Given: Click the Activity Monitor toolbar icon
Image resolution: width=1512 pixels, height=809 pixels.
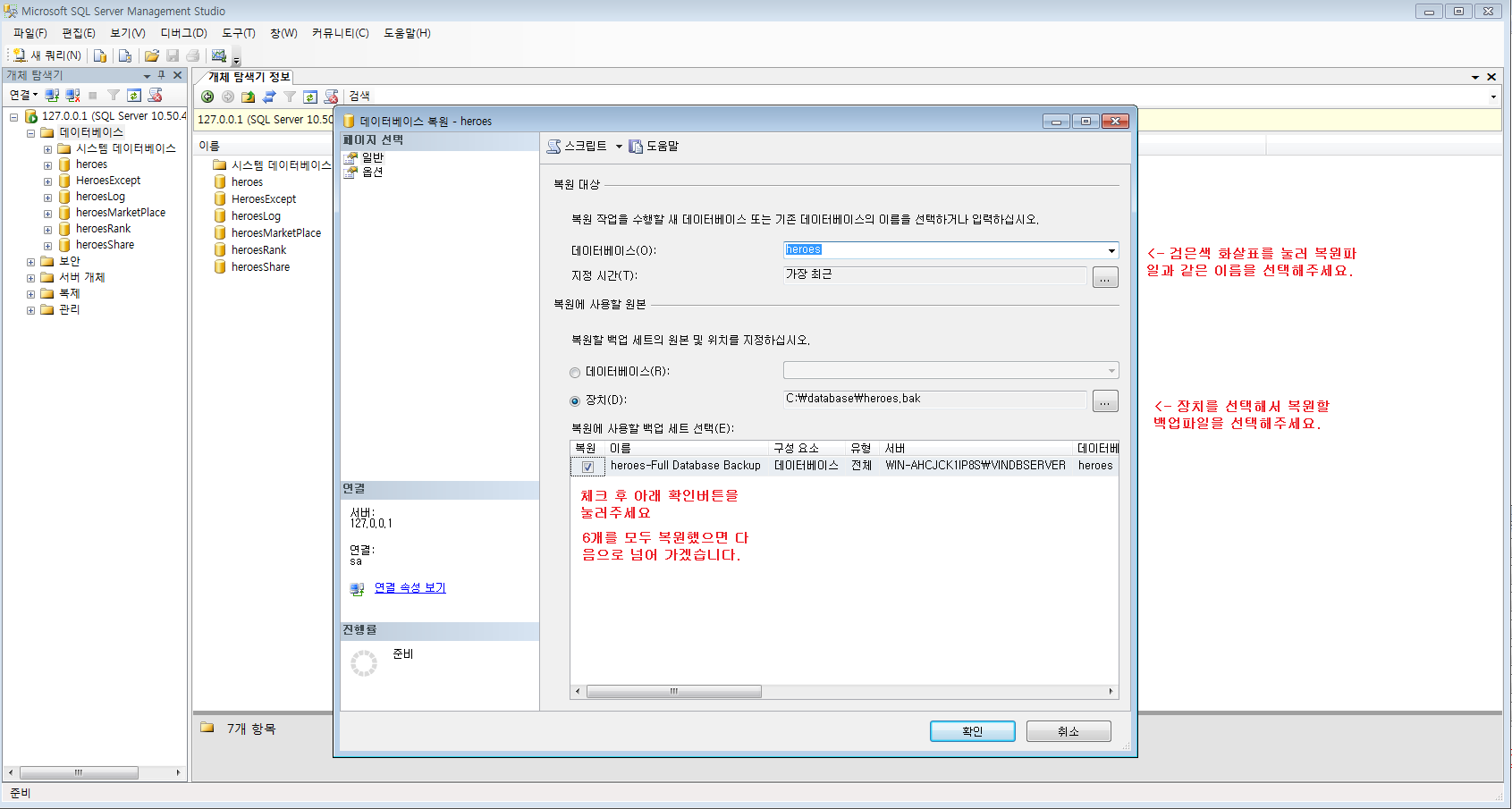Looking at the screenshot, I should (219, 55).
